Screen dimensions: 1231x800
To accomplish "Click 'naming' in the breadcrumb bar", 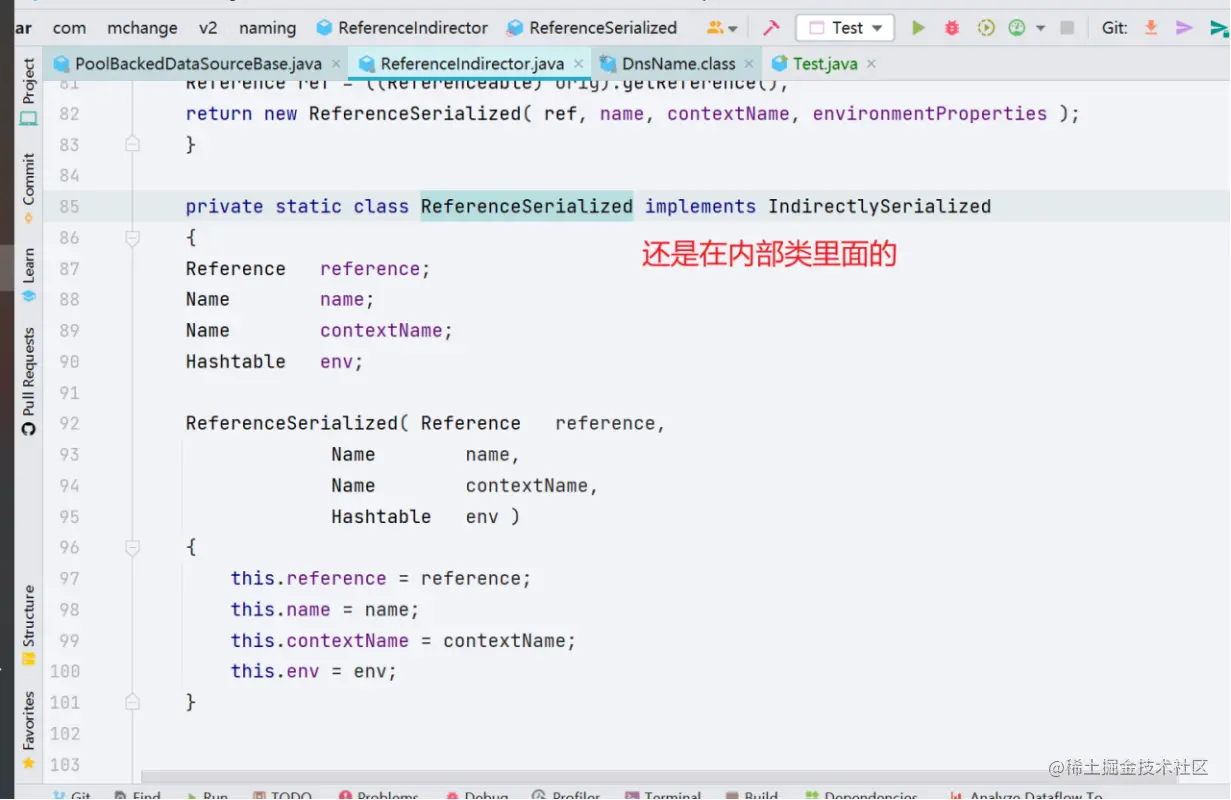I will (x=267, y=28).
